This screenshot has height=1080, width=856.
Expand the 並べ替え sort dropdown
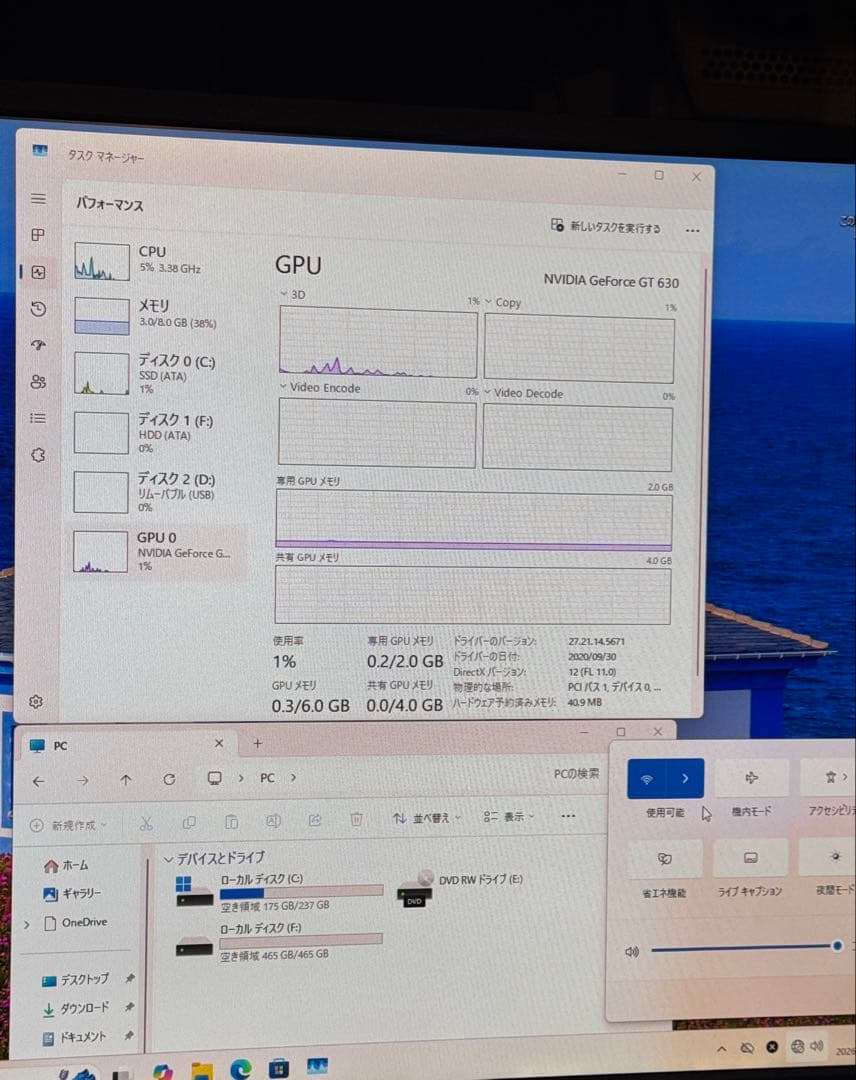(434, 816)
